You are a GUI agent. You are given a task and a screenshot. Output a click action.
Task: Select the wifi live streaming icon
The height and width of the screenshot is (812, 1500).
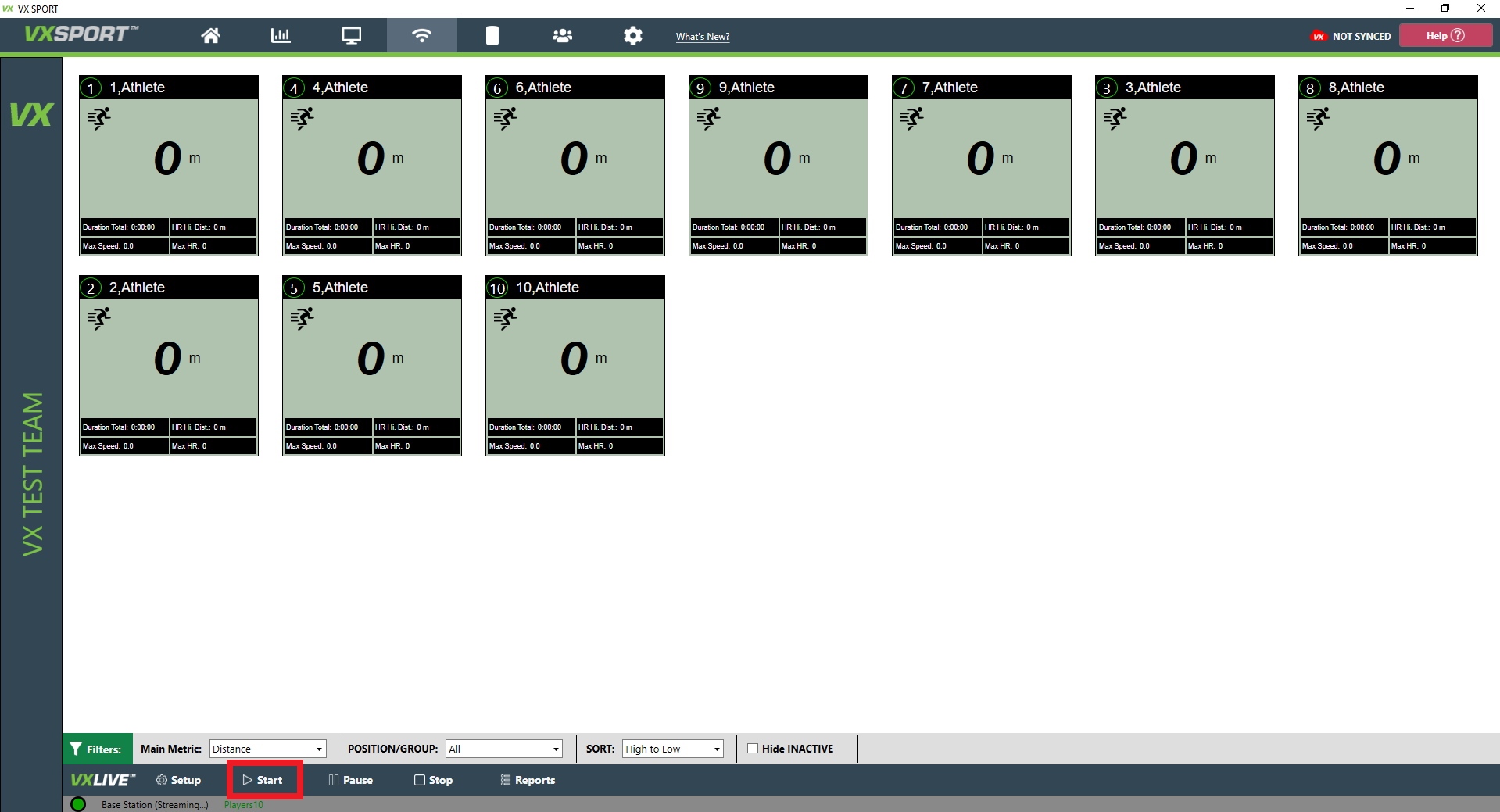422,35
